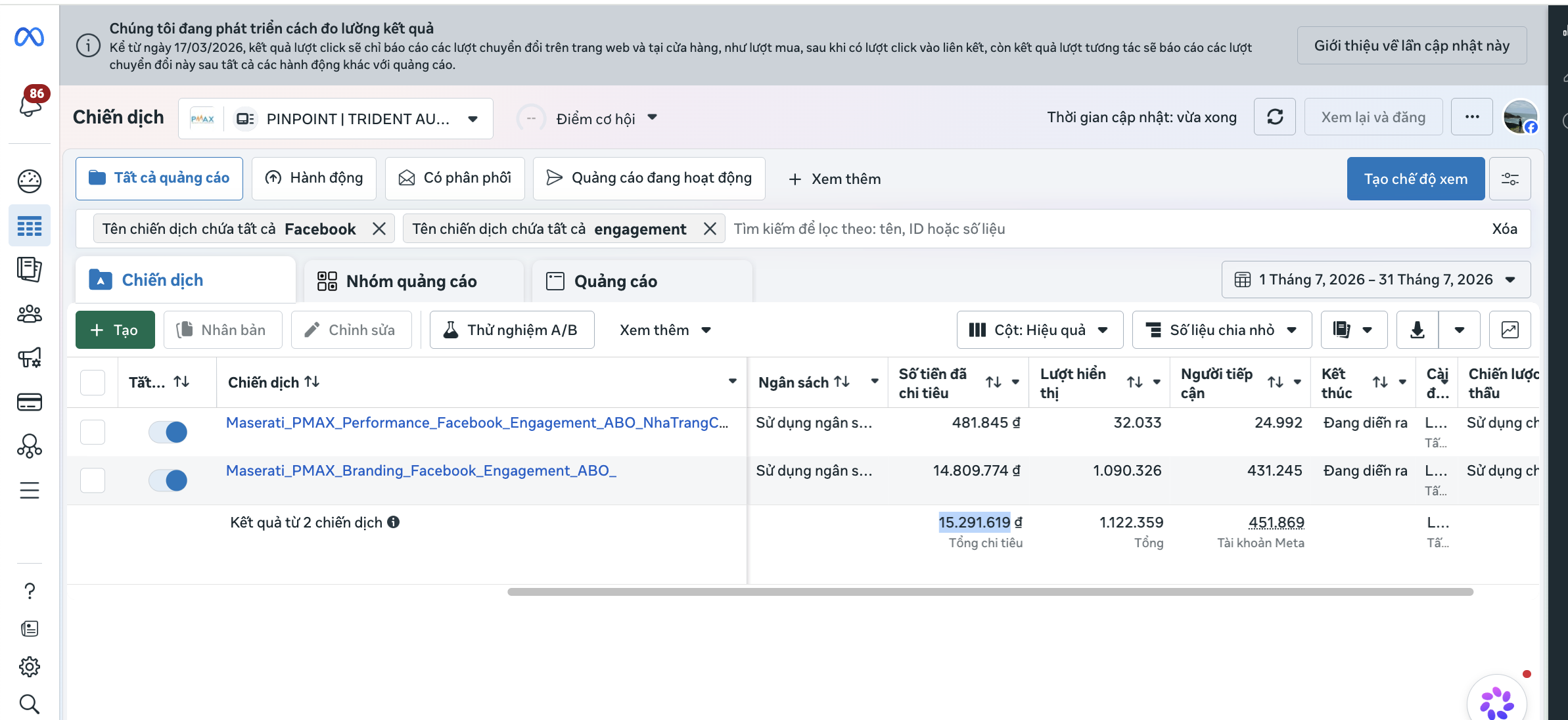Open Audiences icon in left sidebar
The height and width of the screenshot is (720, 1568).
click(x=30, y=314)
